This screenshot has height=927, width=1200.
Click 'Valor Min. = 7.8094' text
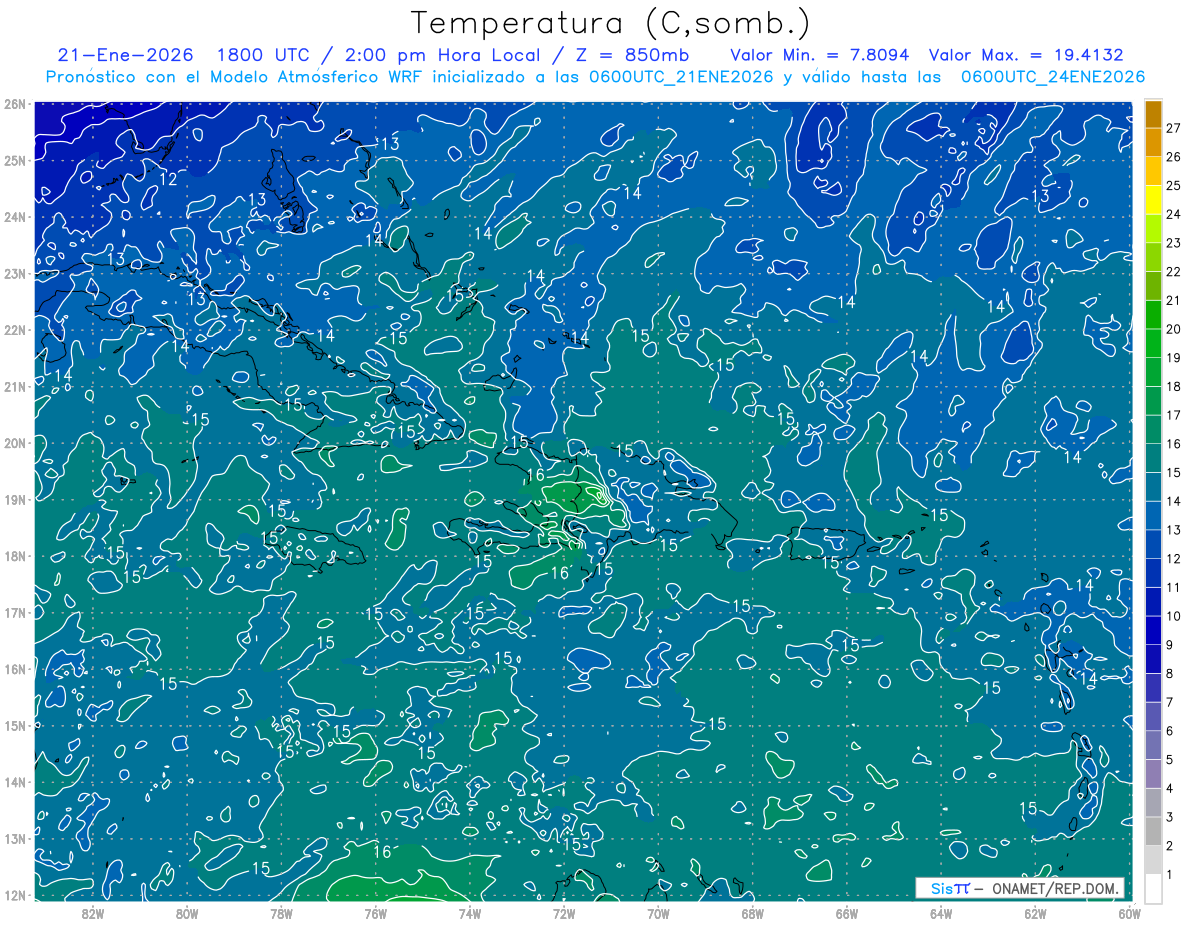coord(820,55)
